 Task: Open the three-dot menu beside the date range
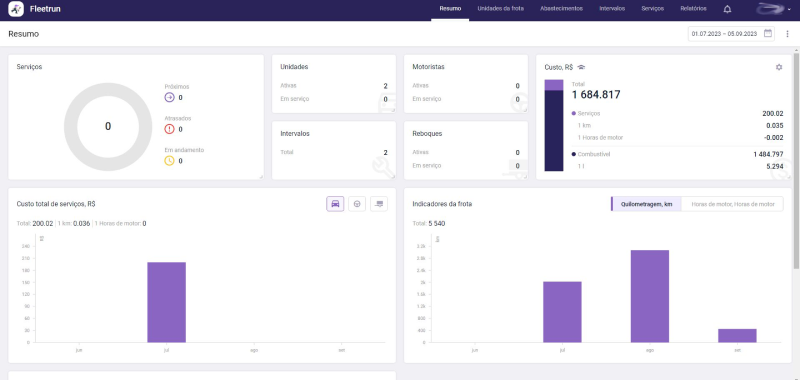tap(788, 34)
